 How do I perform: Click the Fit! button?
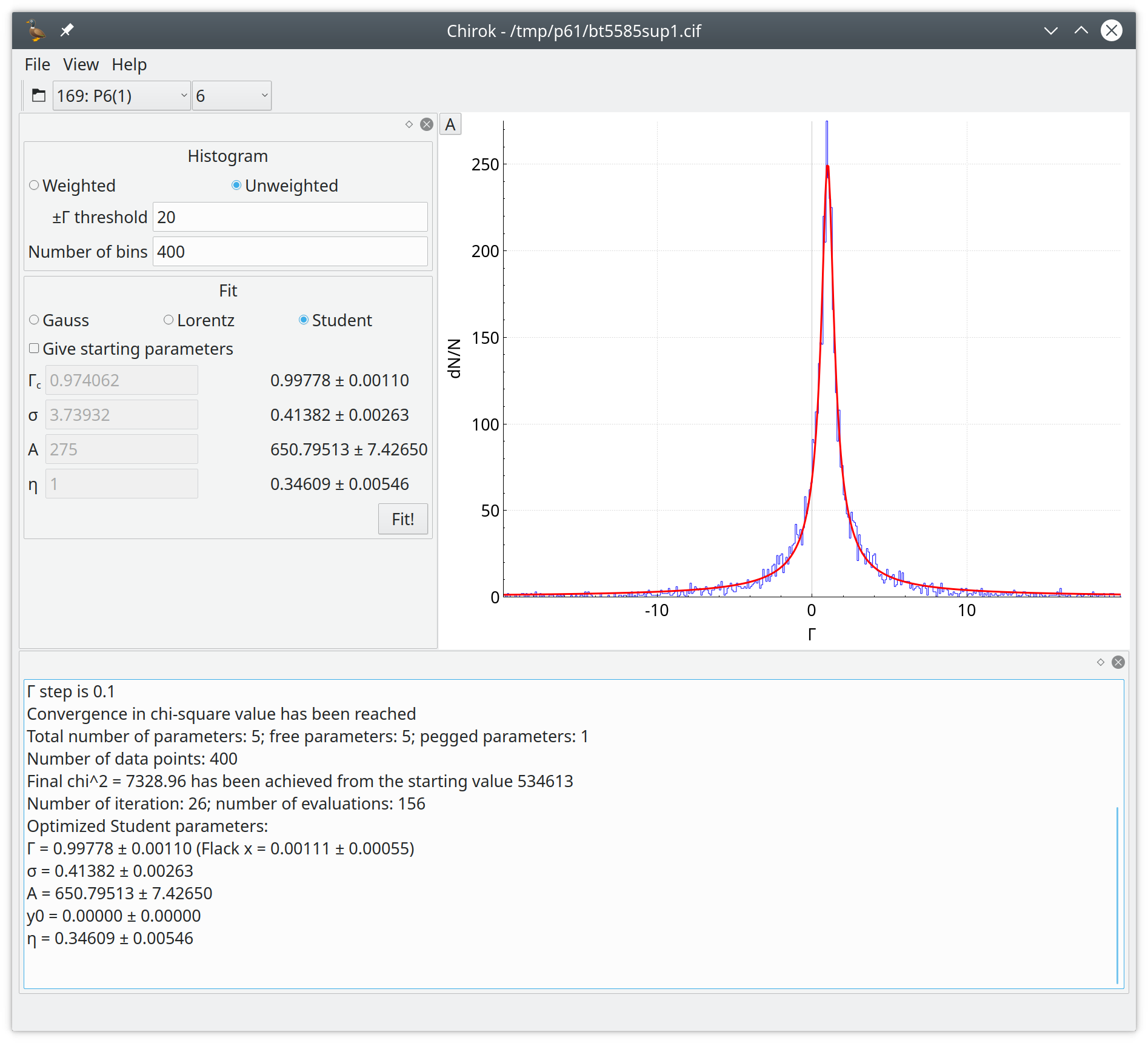click(403, 519)
